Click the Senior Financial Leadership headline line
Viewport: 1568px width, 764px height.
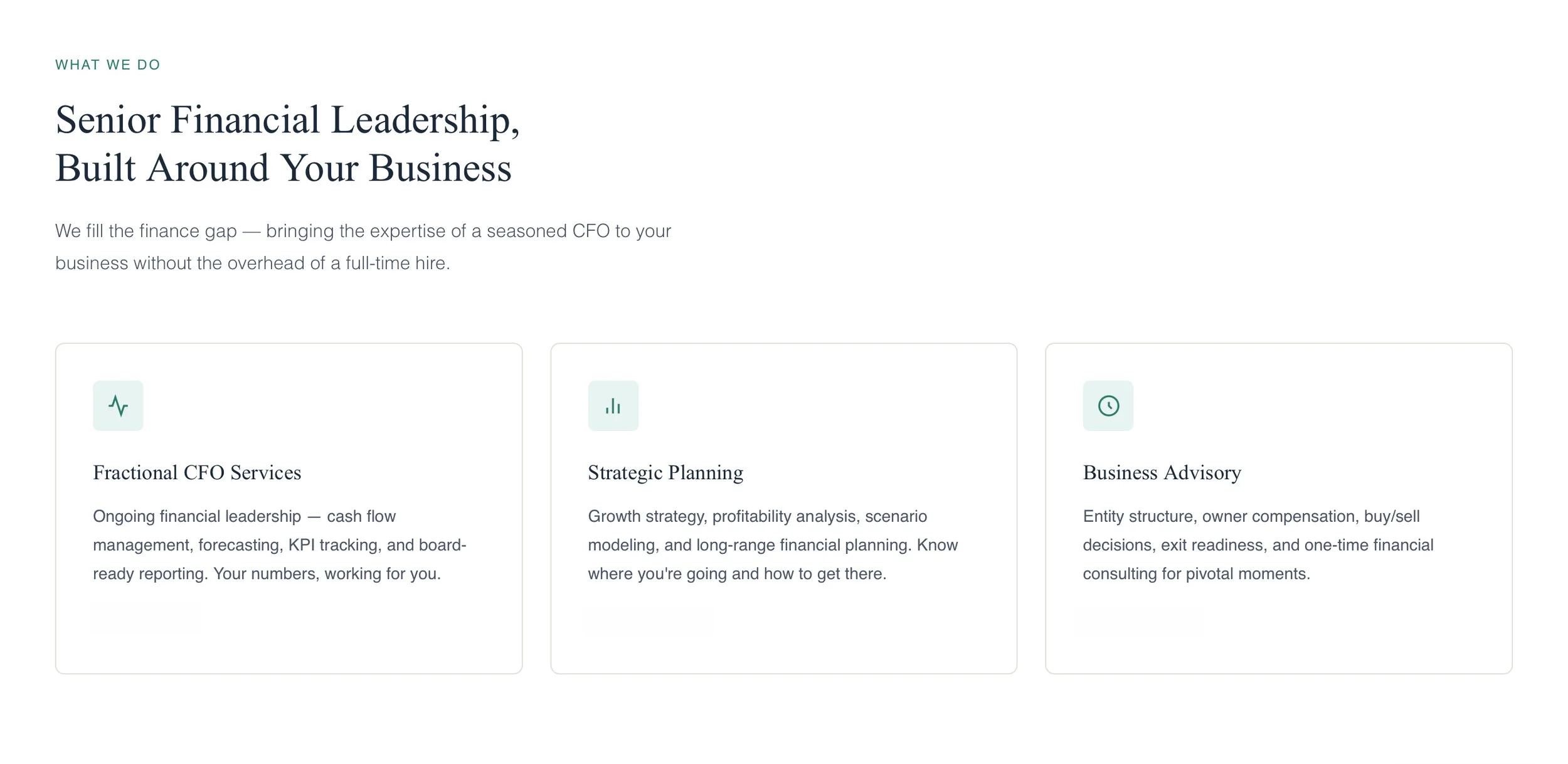coord(287,120)
